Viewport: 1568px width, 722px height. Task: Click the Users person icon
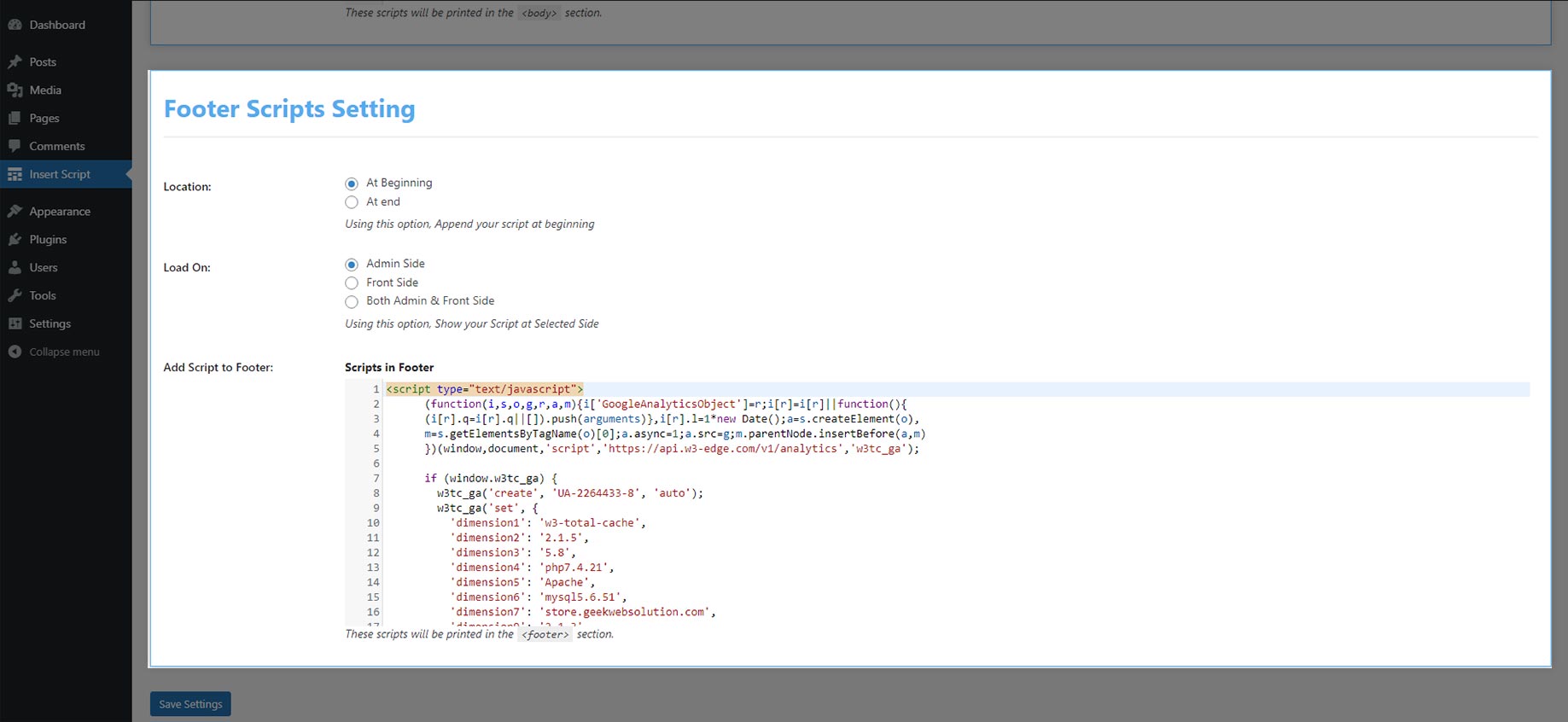(x=15, y=267)
